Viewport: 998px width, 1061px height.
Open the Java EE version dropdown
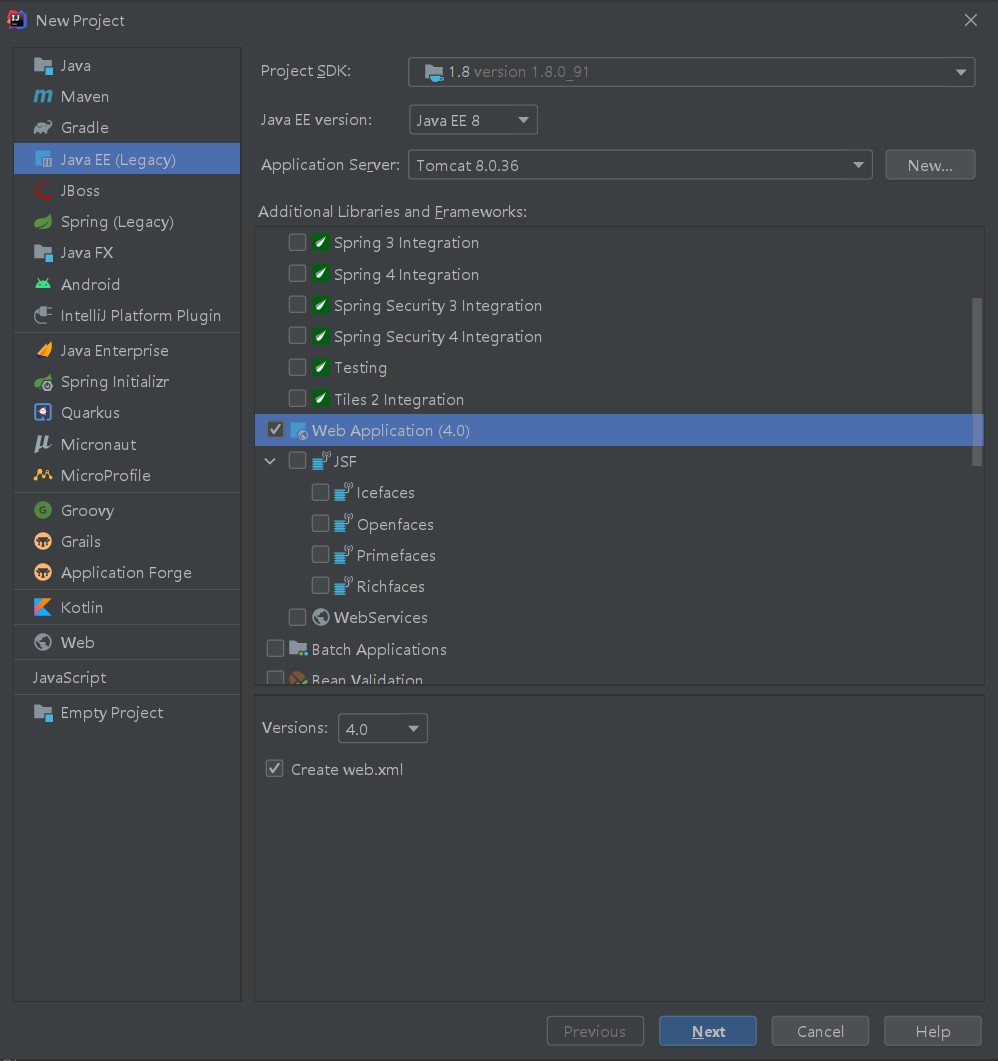point(473,120)
